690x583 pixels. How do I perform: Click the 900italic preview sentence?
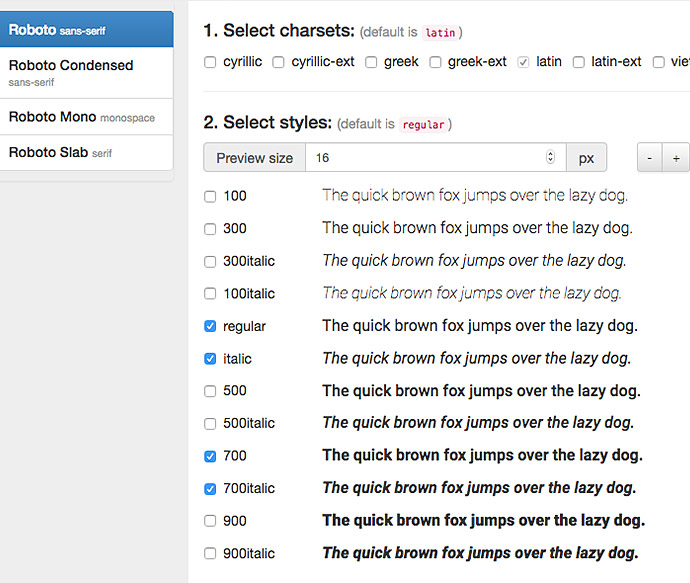[481, 553]
